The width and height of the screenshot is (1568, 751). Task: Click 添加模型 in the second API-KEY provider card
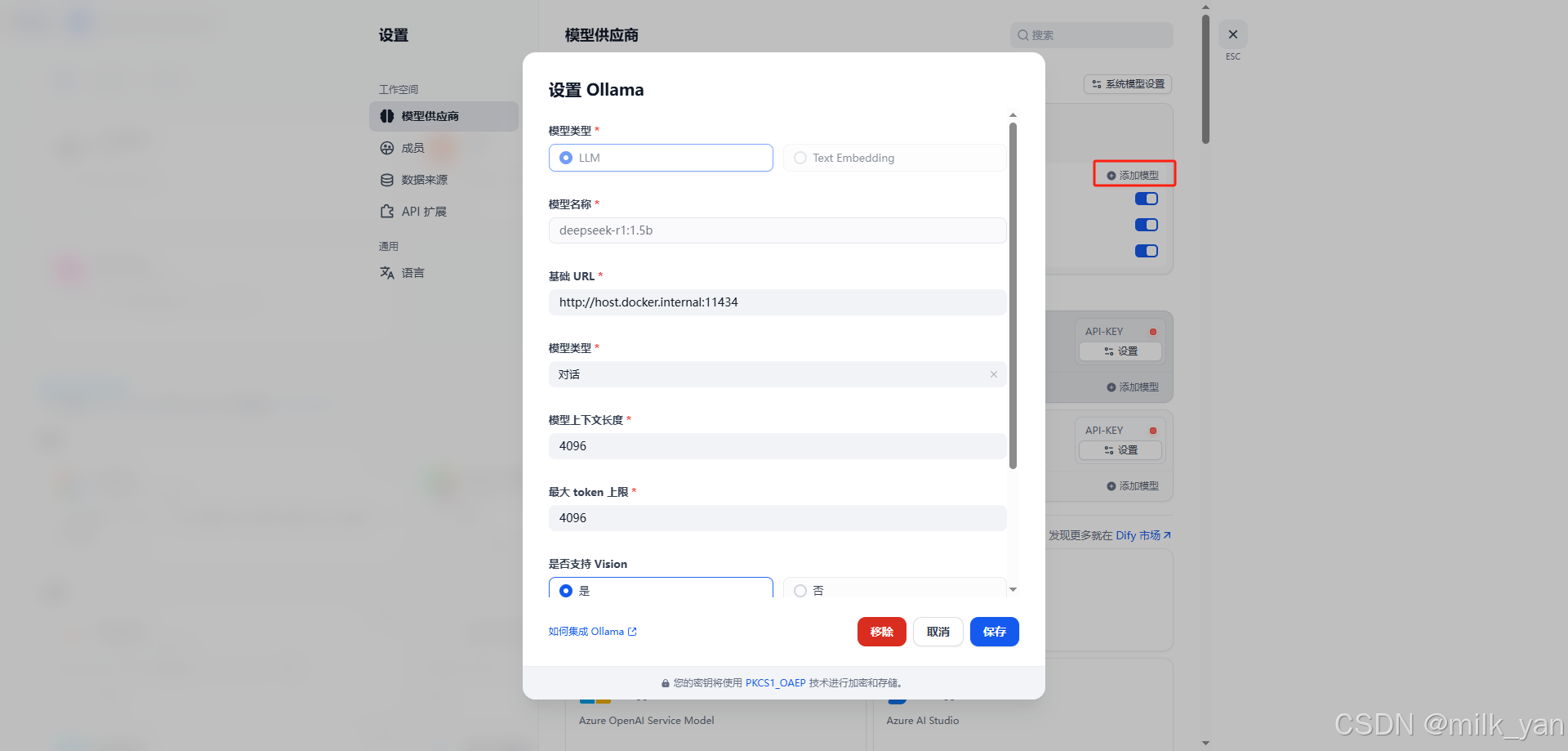tap(1133, 486)
